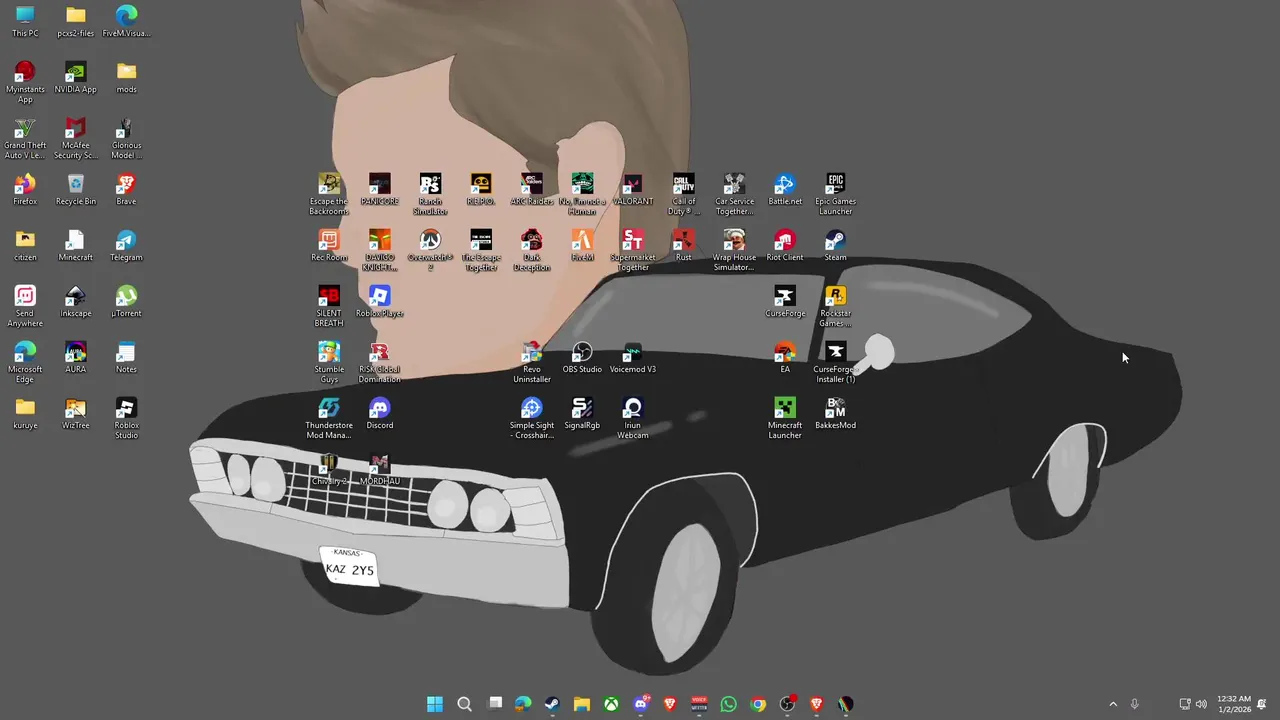The height and width of the screenshot is (720, 1280).
Task: Open Revo Uninstaller shortcut
Action: click(x=532, y=362)
